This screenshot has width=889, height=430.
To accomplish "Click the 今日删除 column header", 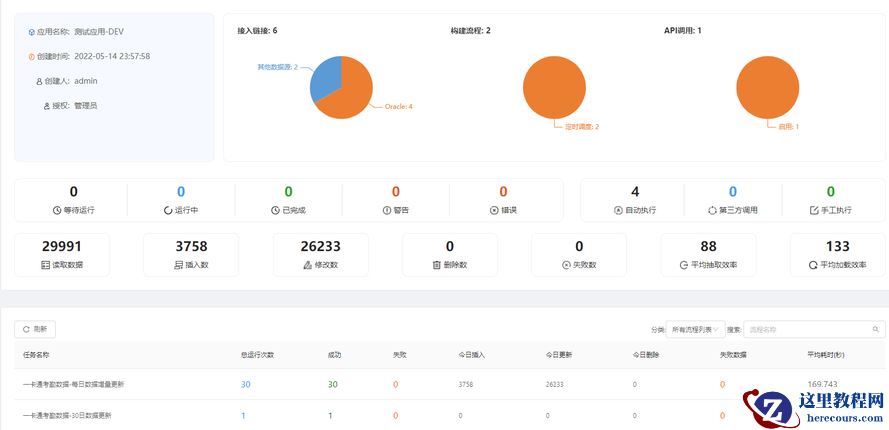I will (x=646, y=355).
